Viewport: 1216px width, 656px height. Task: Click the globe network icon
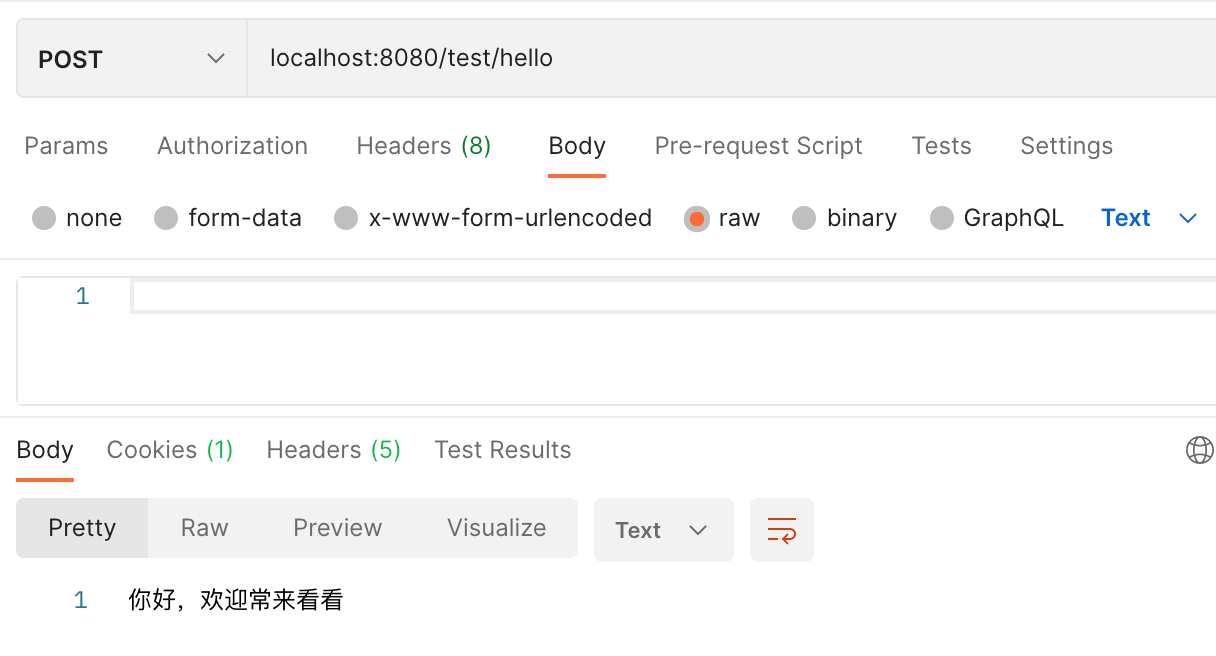(1199, 450)
